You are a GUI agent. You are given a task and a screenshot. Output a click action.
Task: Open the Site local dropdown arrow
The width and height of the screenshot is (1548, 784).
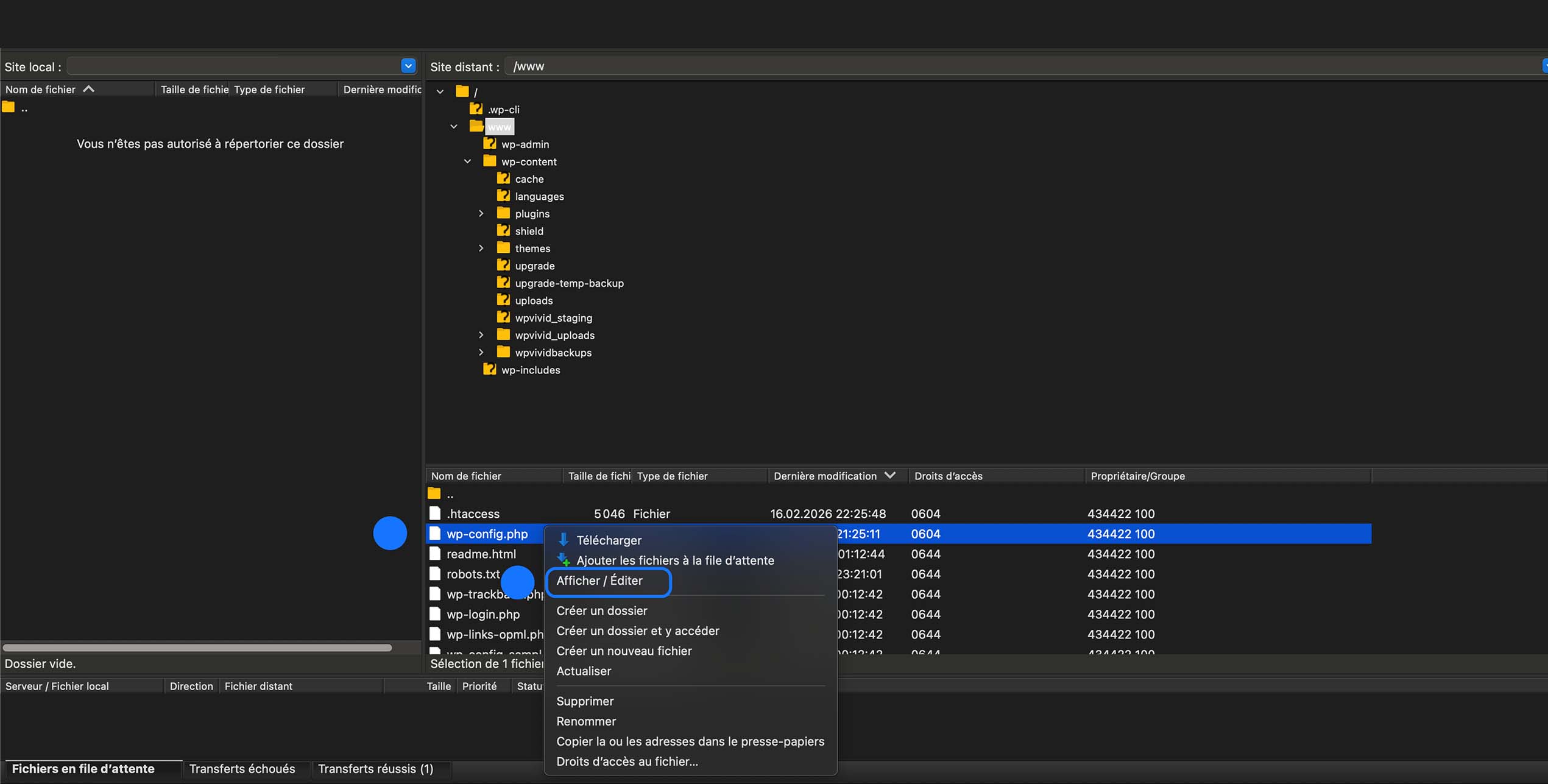coord(408,66)
